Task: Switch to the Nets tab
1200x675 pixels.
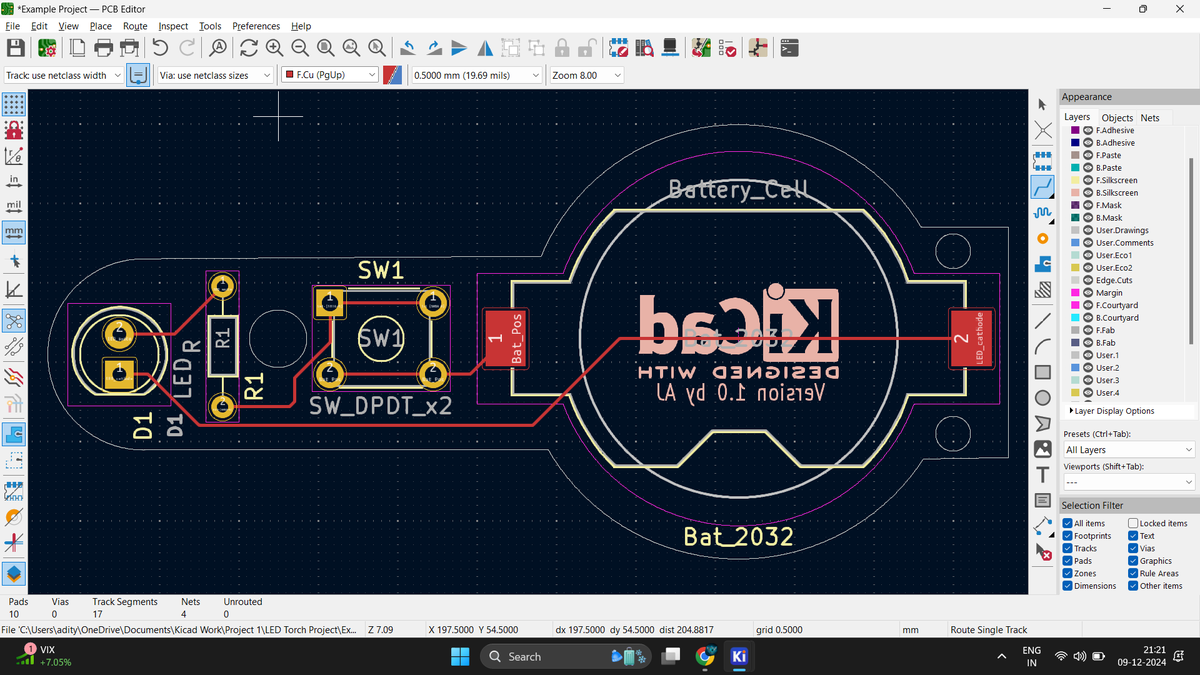Action: (1150, 117)
